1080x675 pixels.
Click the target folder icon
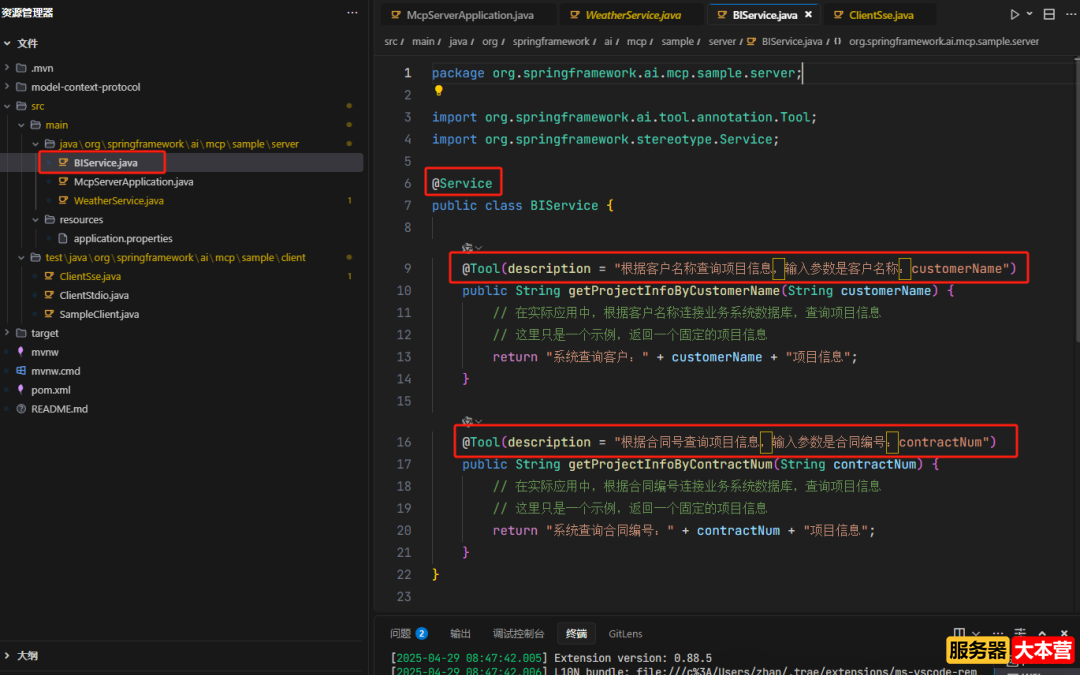tap(21, 333)
